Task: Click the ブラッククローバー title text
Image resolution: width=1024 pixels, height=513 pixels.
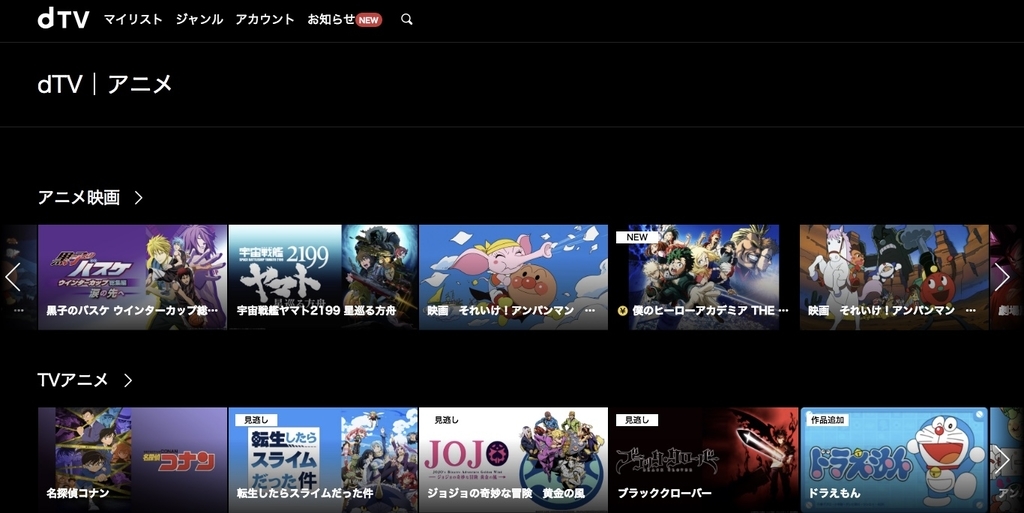Action: tap(665, 493)
